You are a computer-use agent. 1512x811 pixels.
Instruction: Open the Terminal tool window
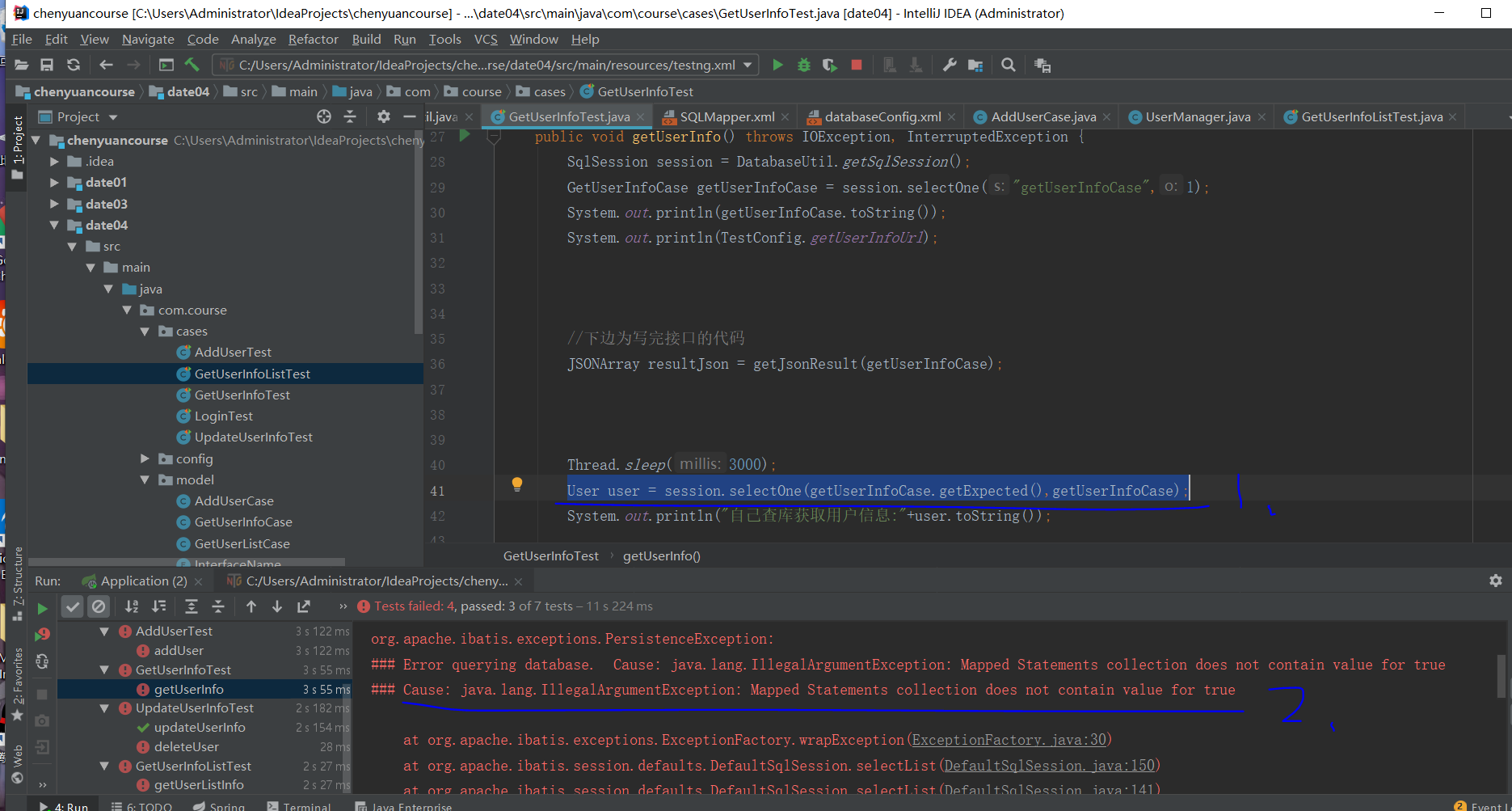click(298, 806)
